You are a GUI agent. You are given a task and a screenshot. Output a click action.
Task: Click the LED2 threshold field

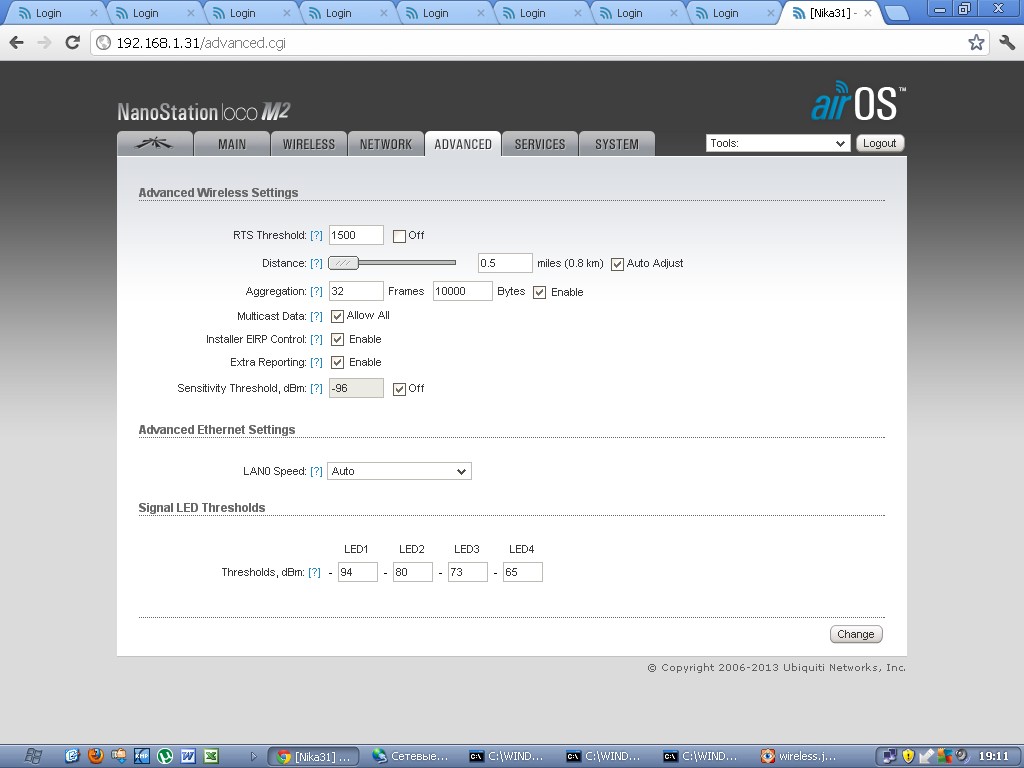412,572
